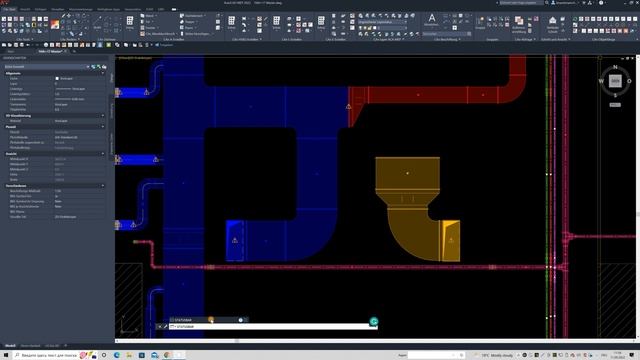Image resolution: width=640 pixels, height=360 pixels.
Task: Click the green round icon right of command line
Action: 373,322
